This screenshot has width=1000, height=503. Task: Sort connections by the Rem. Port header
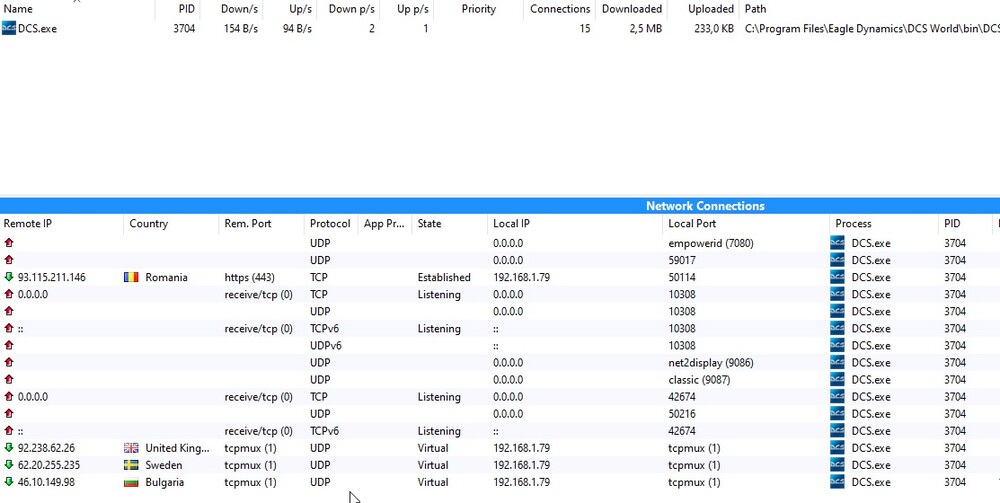pos(247,223)
